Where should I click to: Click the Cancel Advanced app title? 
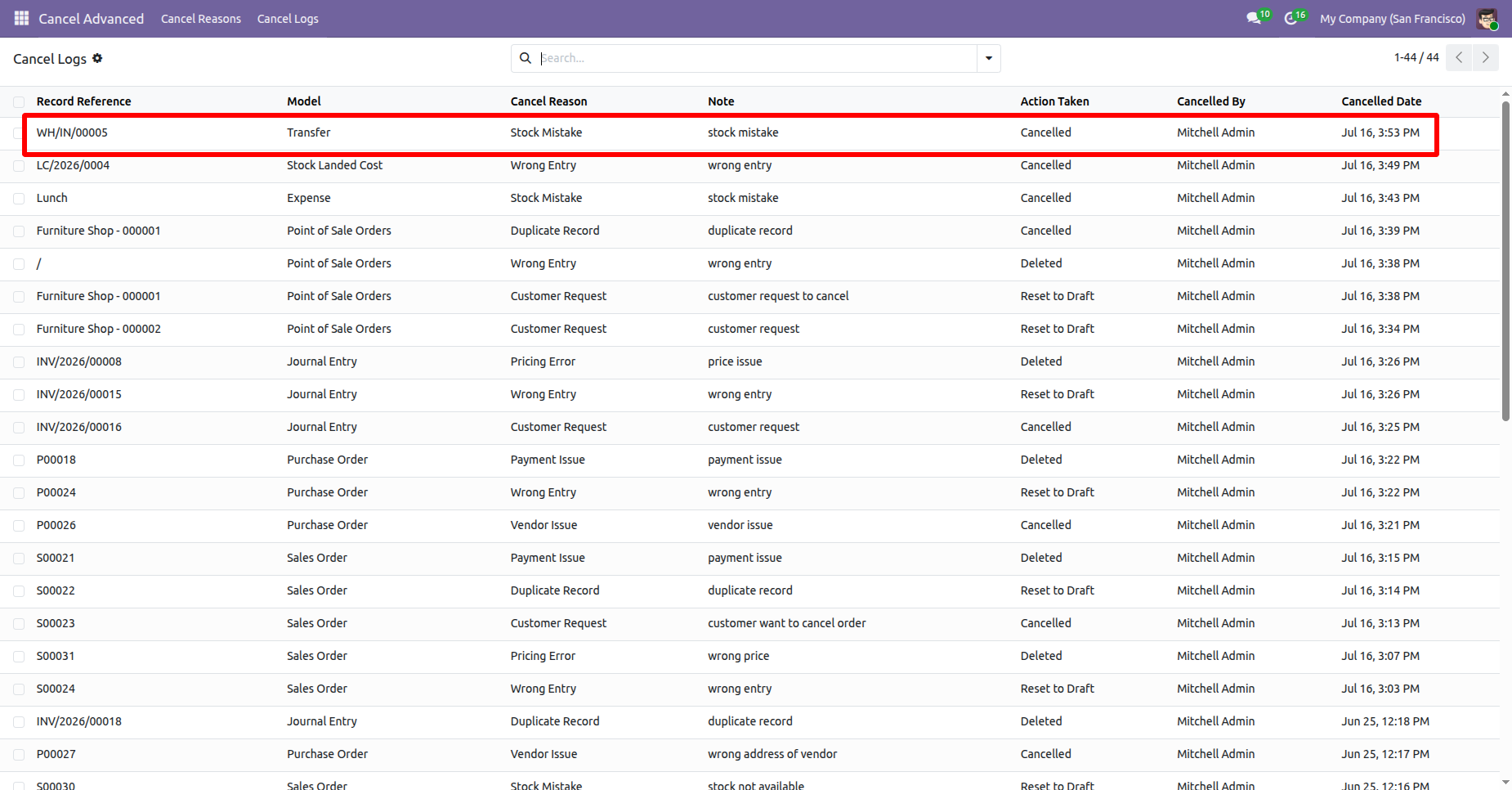click(92, 19)
